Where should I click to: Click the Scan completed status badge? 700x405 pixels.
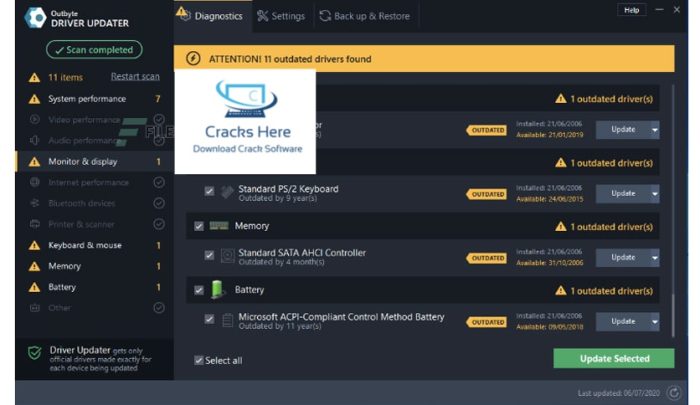[x=94, y=50]
